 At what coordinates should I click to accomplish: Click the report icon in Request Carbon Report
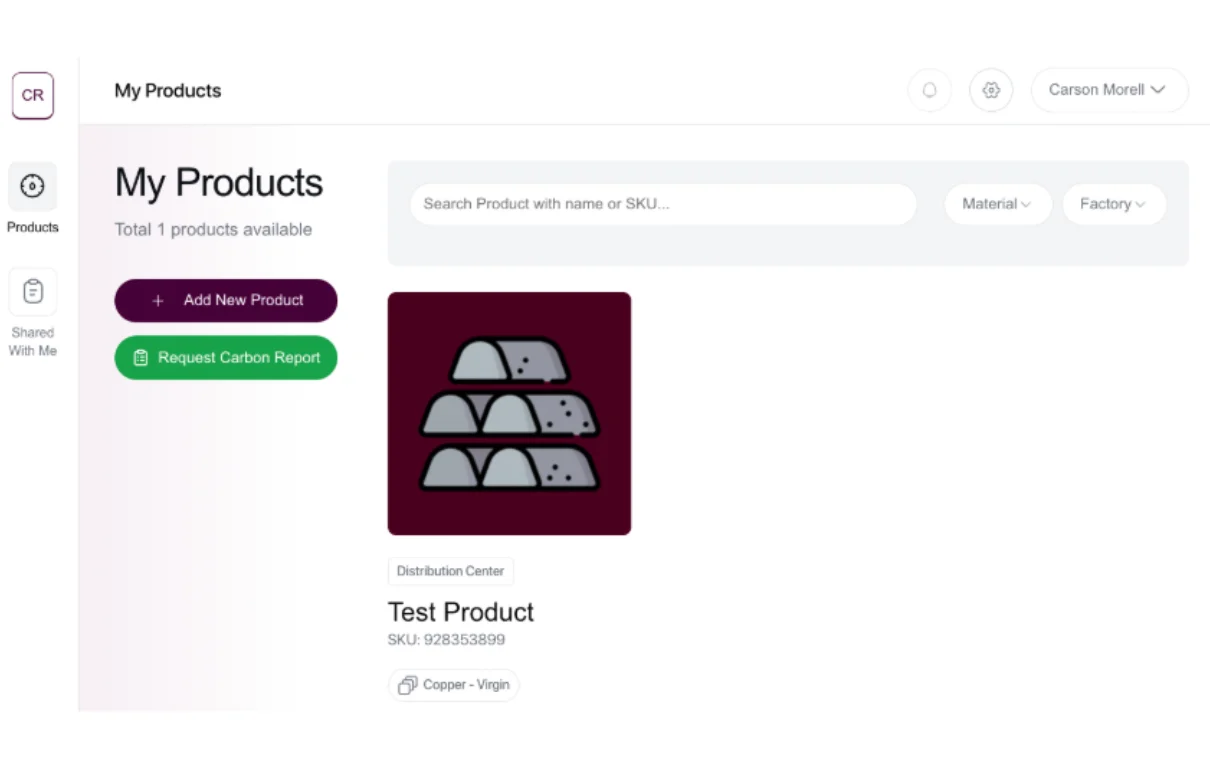click(x=141, y=357)
